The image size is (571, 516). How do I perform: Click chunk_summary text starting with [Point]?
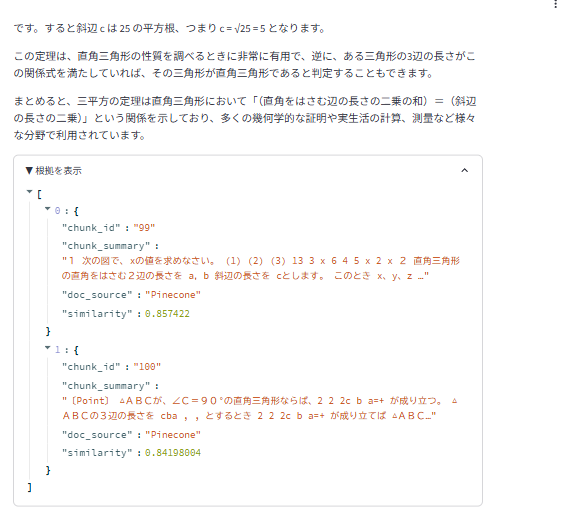(260, 408)
